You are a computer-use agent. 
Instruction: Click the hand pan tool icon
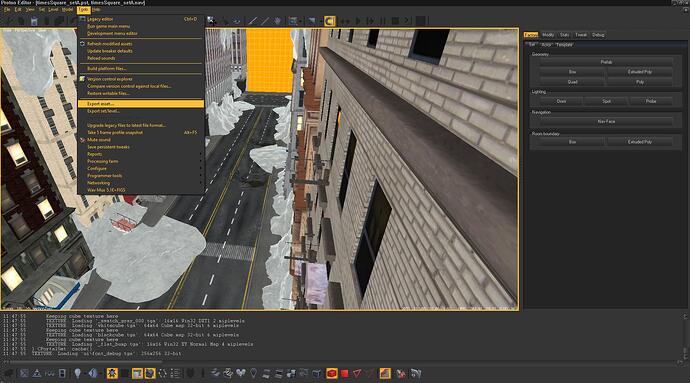click(x=277, y=21)
